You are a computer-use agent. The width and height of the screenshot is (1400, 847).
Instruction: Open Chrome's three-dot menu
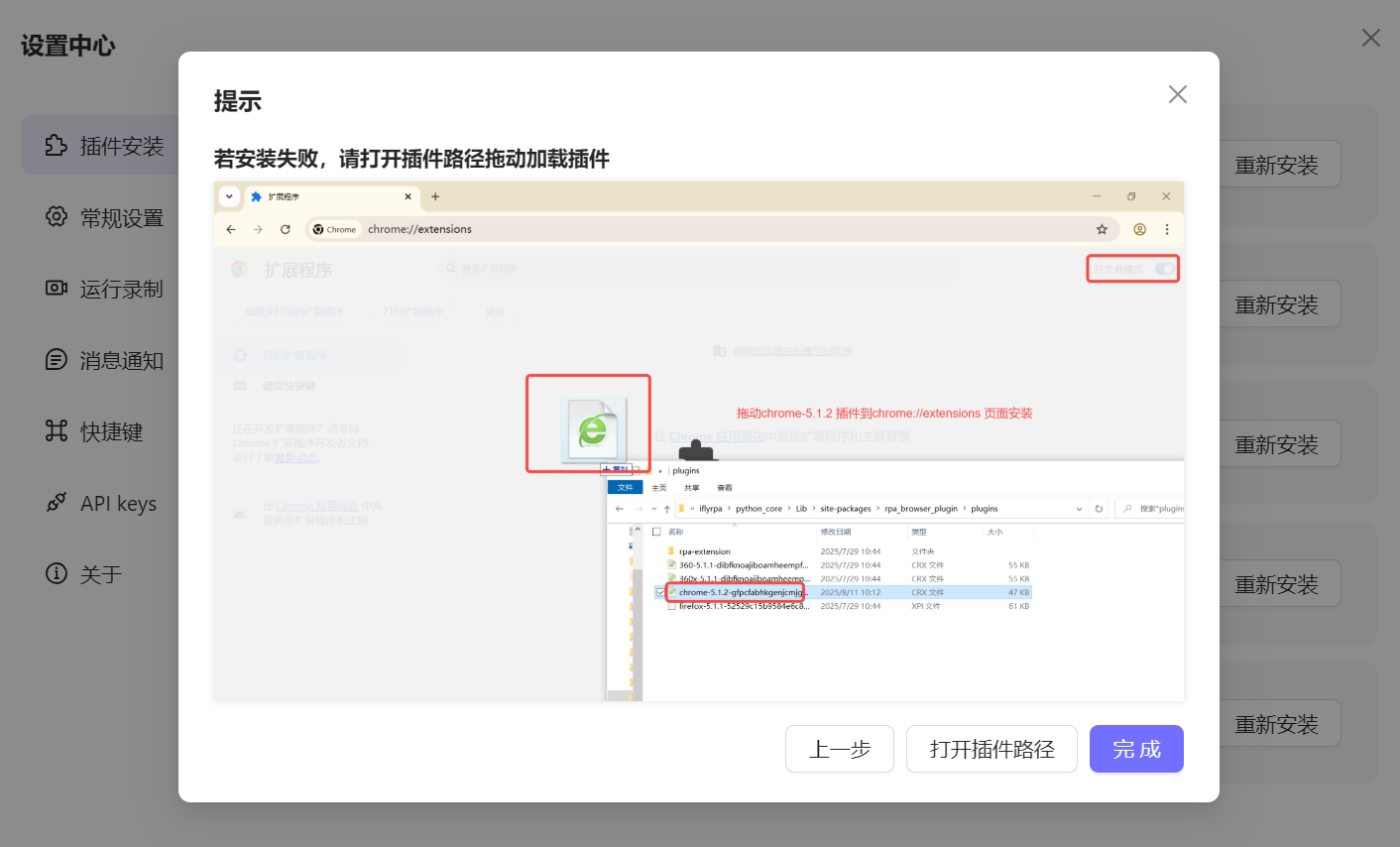(1167, 229)
